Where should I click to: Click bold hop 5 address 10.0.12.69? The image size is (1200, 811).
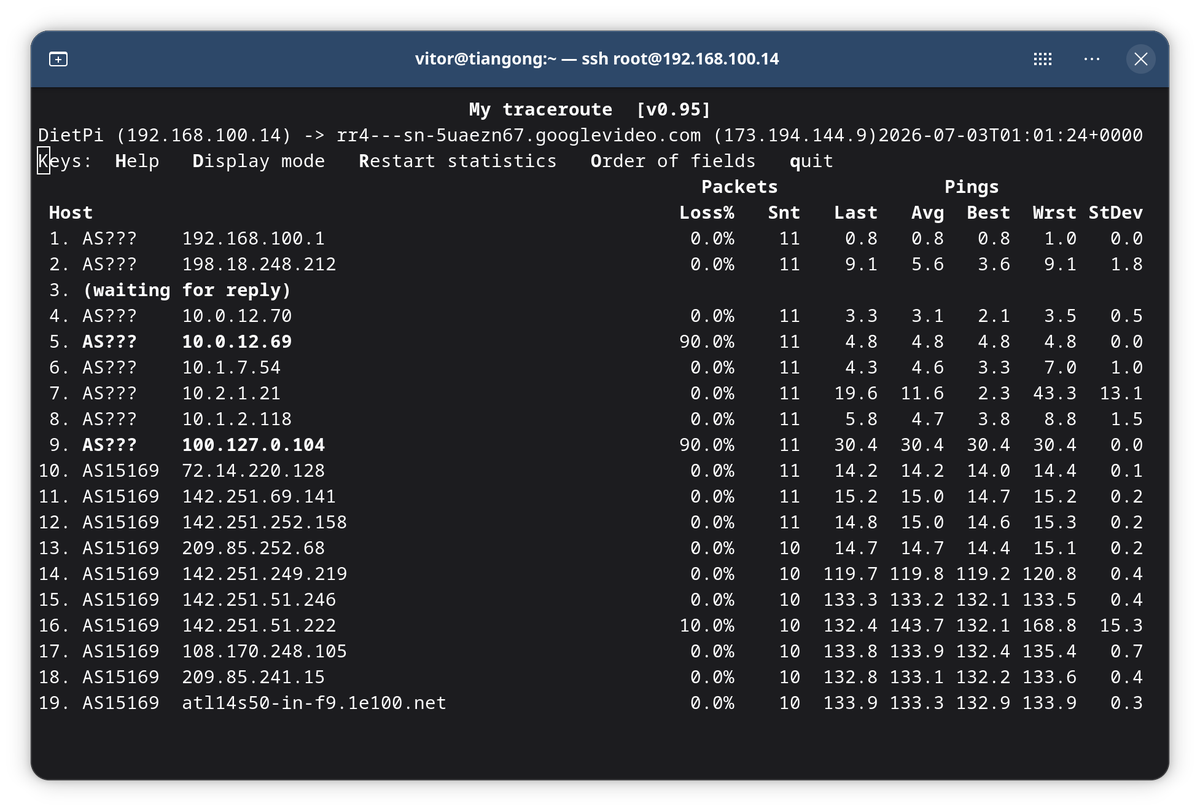point(237,343)
